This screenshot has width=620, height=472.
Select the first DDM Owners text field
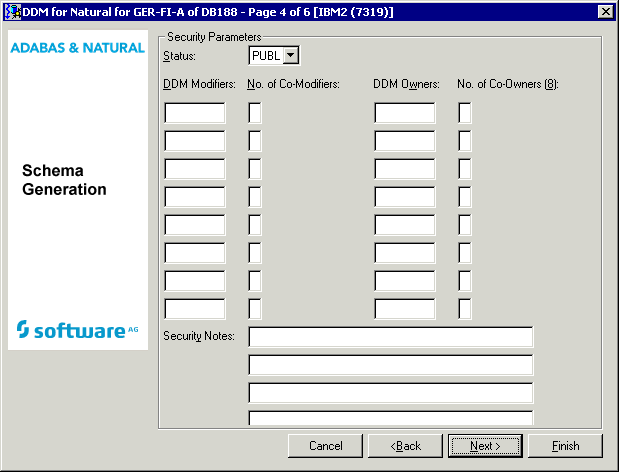click(405, 113)
